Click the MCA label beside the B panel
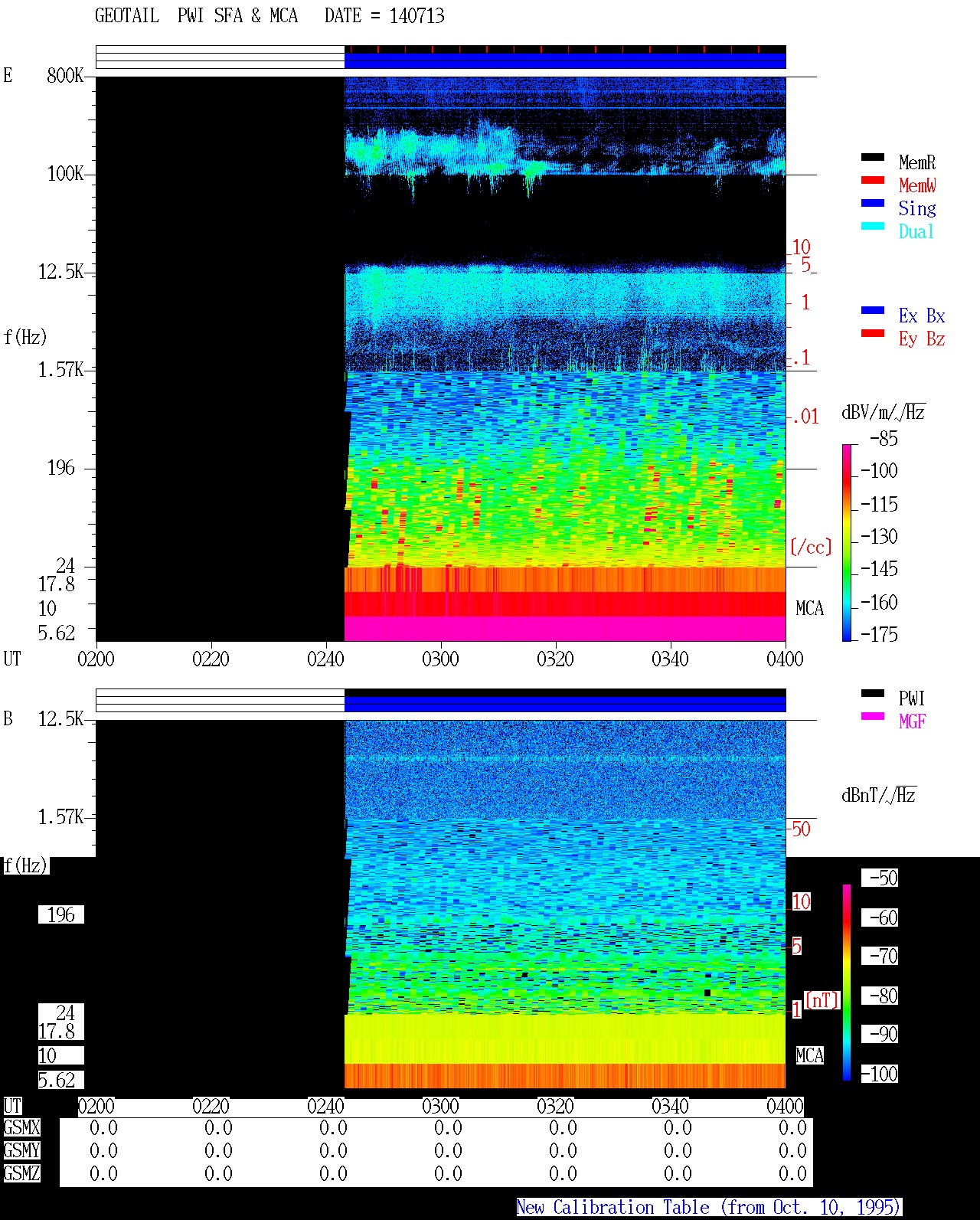The height and width of the screenshot is (1220, 980). [x=809, y=1055]
